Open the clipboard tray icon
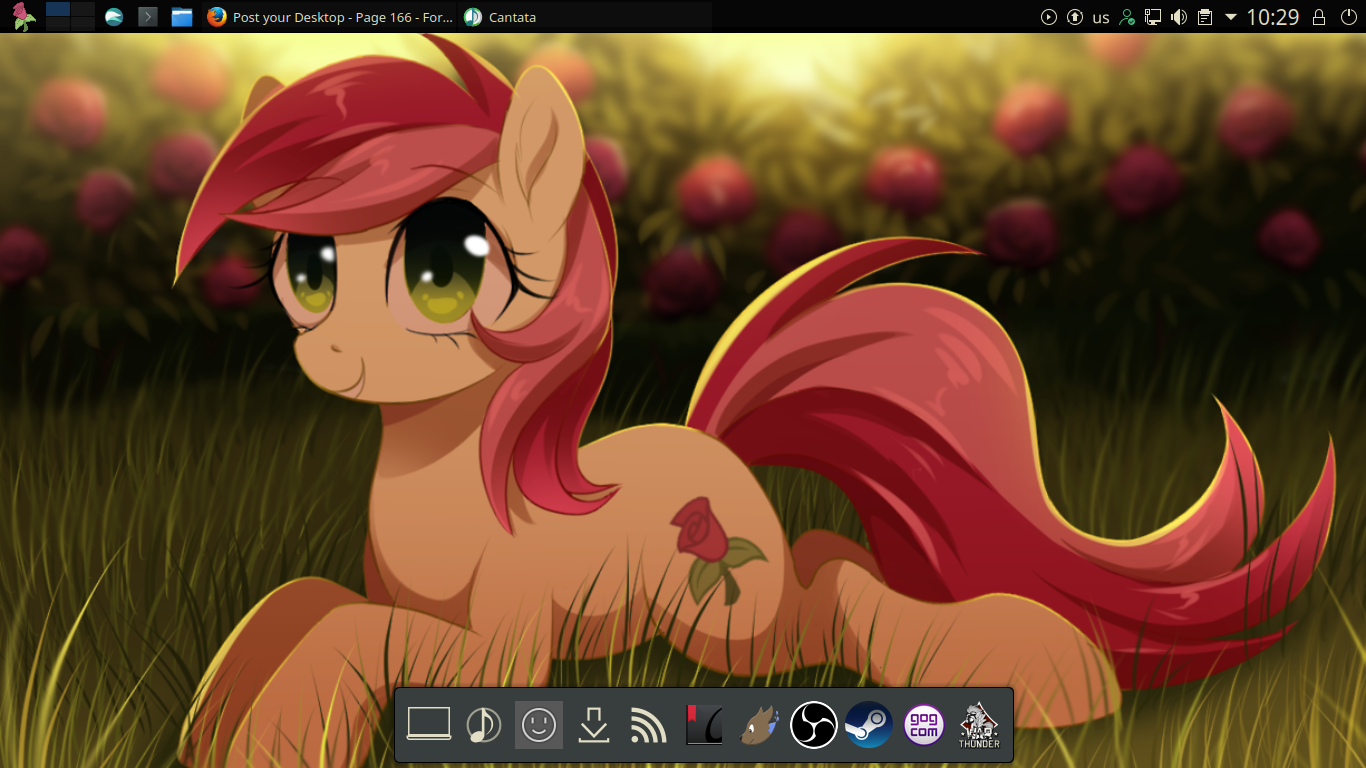The height and width of the screenshot is (768, 1366). coord(1205,17)
